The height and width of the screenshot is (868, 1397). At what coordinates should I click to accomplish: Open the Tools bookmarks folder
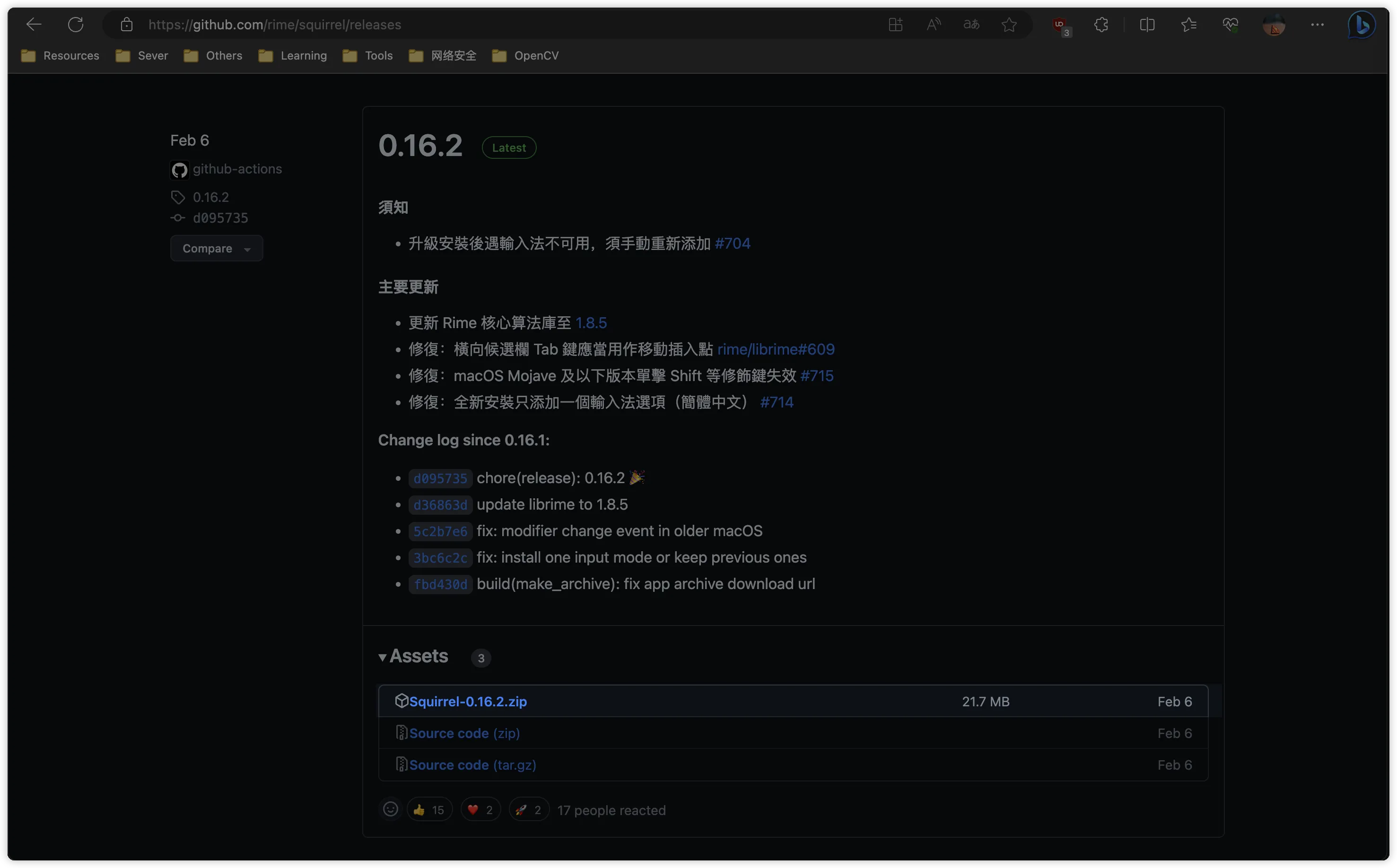coord(367,56)
